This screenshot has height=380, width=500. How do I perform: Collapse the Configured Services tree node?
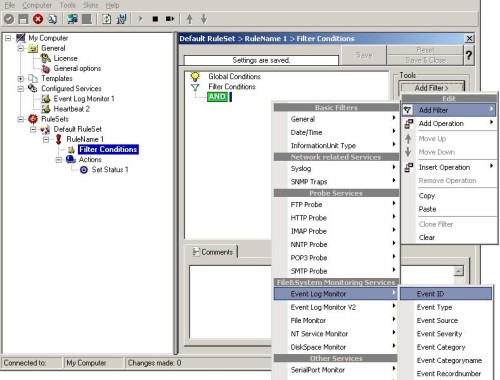click(x=21, y=89)
